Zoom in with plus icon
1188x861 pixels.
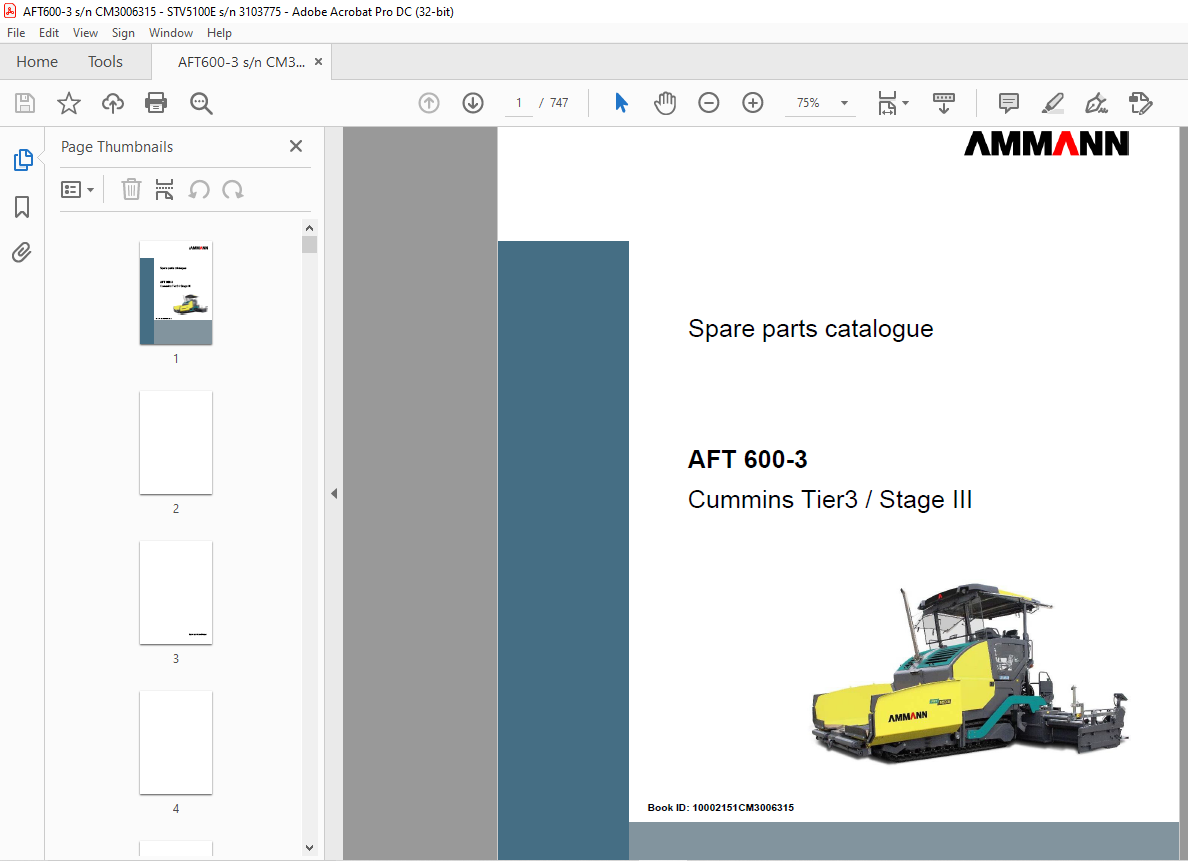pyautogui.click(x=752, y=103)
